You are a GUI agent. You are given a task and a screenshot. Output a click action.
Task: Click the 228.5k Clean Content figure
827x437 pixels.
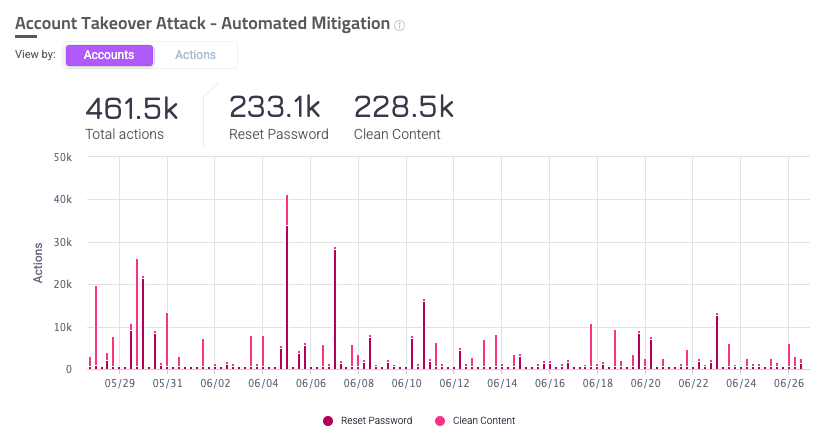tap(404, 108)
